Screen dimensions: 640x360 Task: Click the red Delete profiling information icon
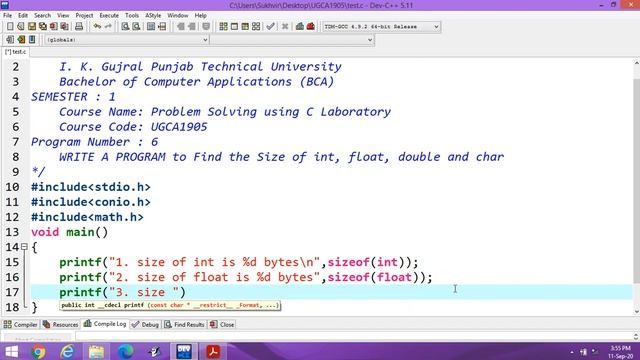311,27
